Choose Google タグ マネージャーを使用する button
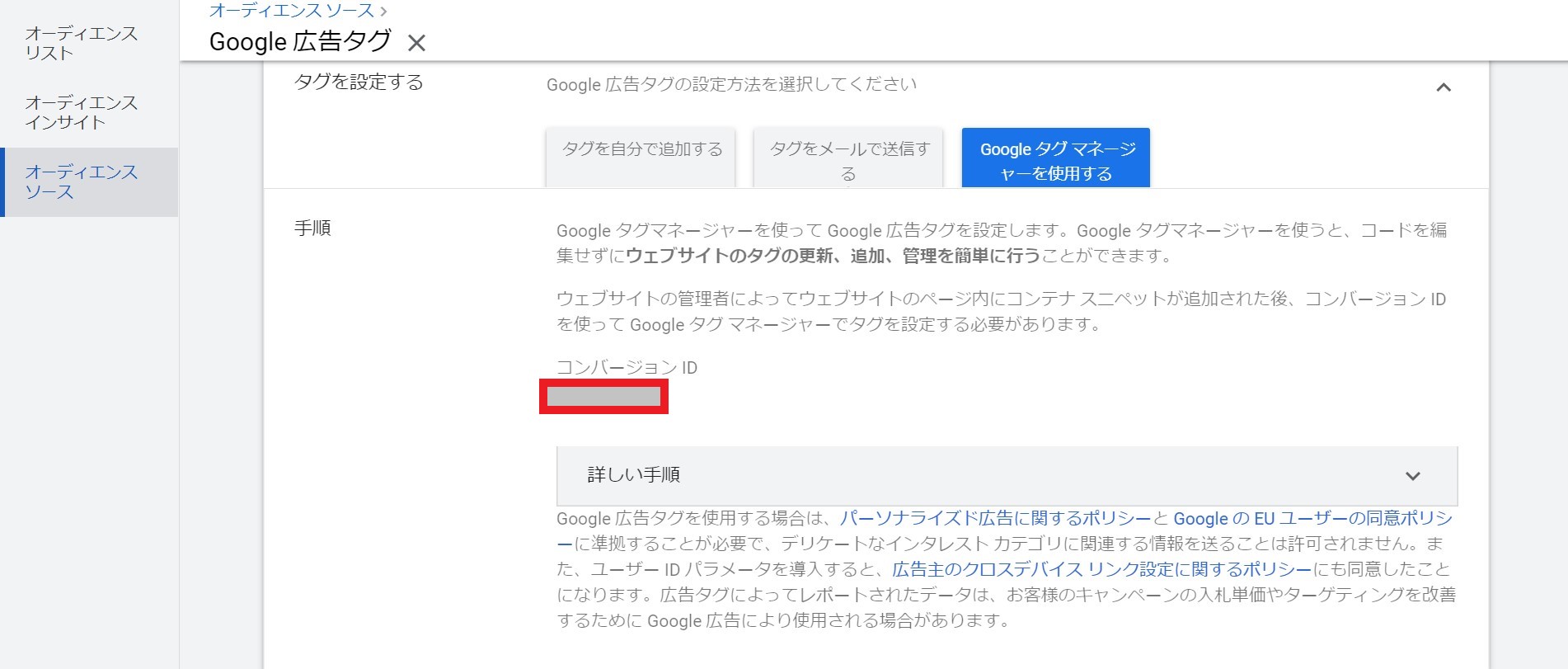Image resolution: width=1568 pixels, height=669 pixels. pos(1056,158)
